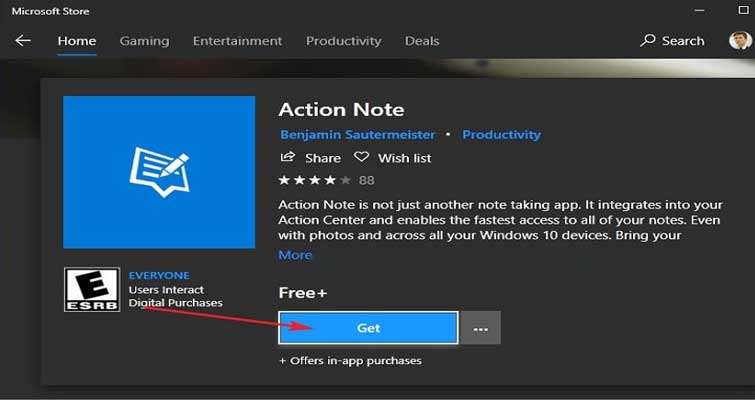
Task: Open the Home tab
Action: point(77,41)
